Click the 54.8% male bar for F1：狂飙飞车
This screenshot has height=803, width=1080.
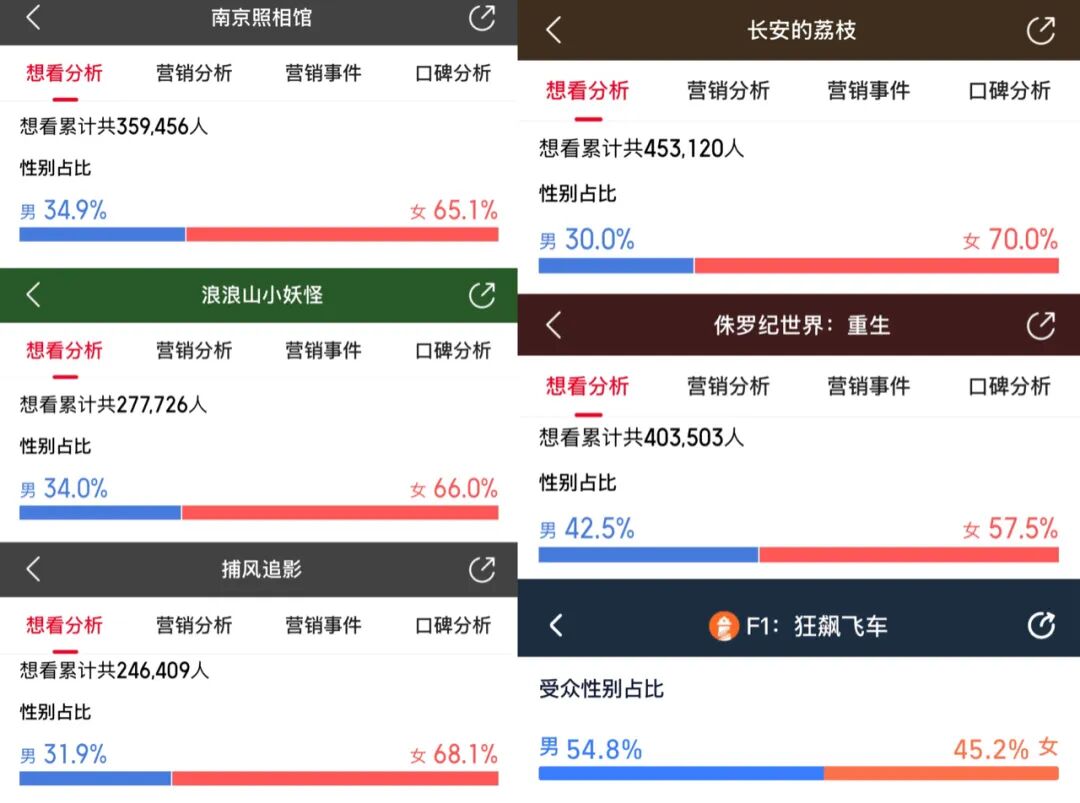681,773
